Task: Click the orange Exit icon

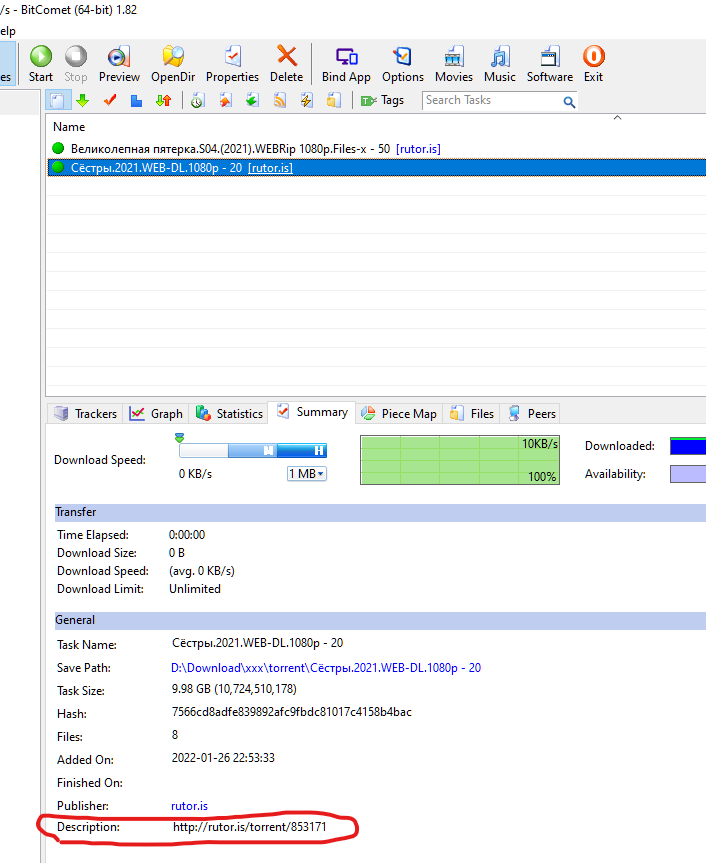Action: coord(593,56)
